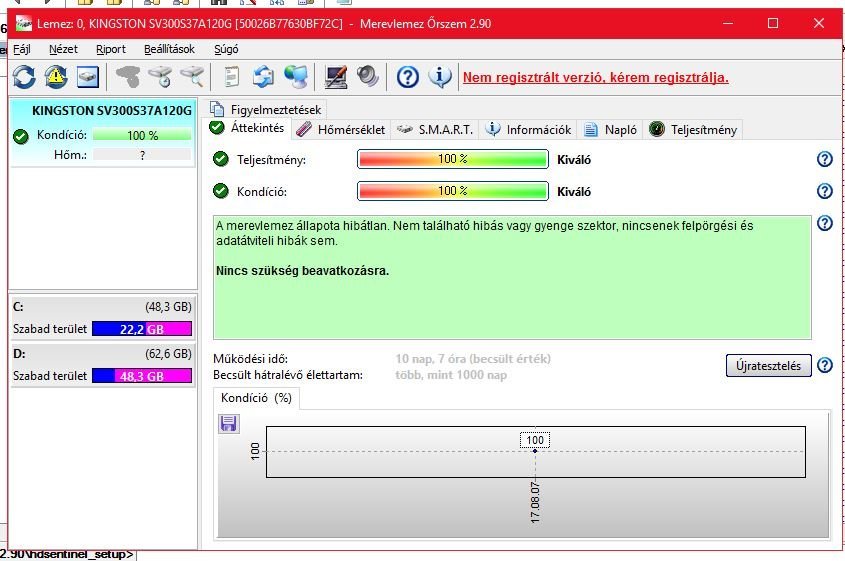Click help icon beside Kondíció bar
This screenshot has width=845, height=561.
pos(825,191)
